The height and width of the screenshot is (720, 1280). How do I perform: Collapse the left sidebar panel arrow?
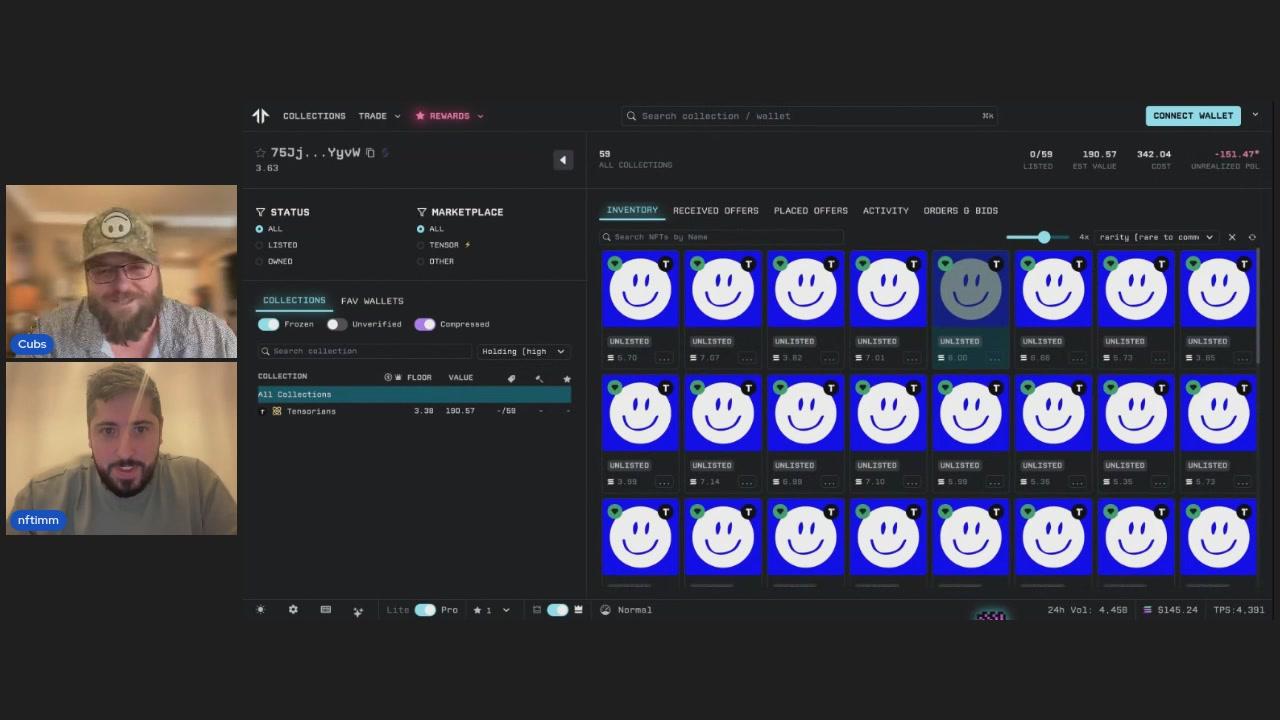563,160
